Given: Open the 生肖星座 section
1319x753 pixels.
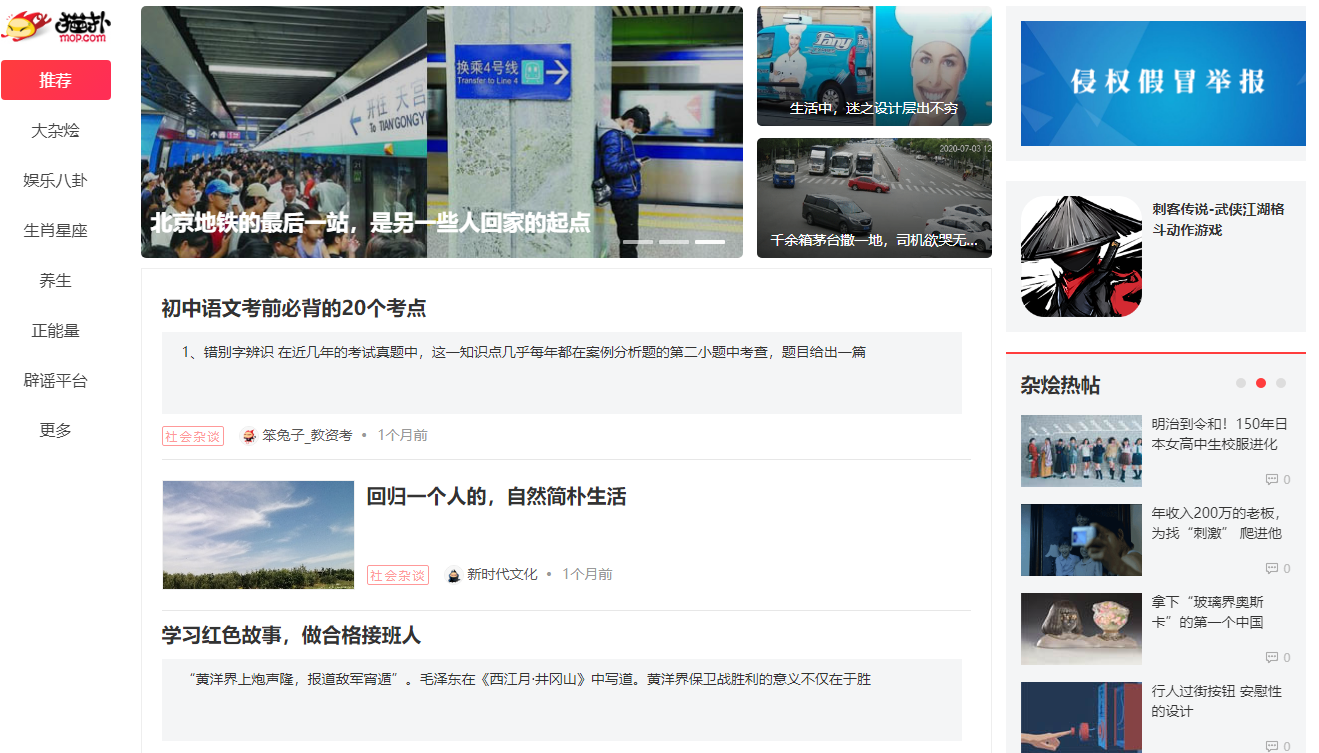Looking at the screenshot, I should pyautogui.click(x=55, y=230).
